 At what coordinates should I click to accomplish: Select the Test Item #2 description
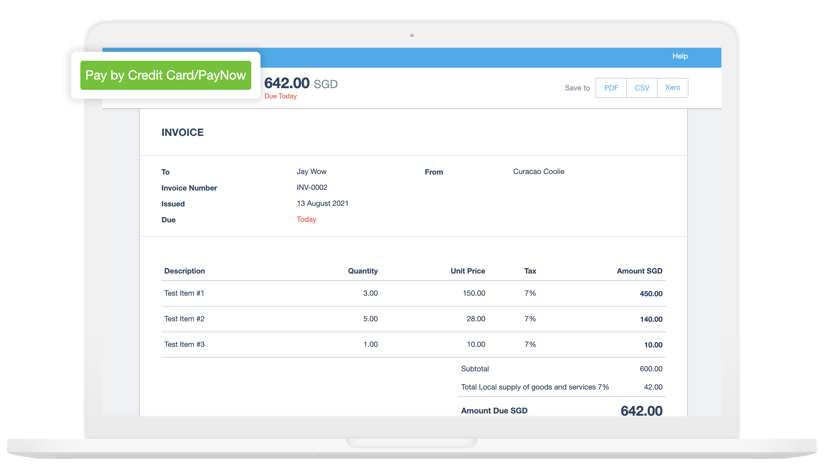coord(184,319)
